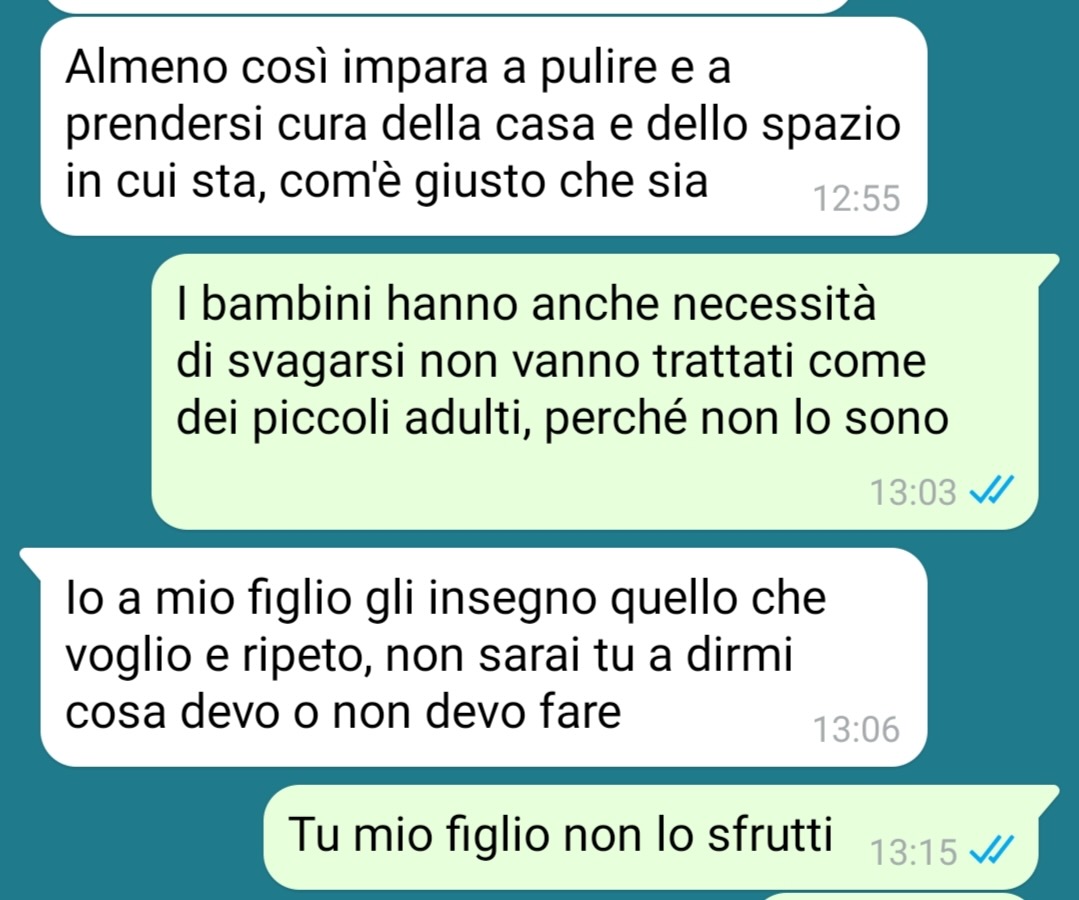1079x900 pixels.
Task: Tap the blue read ticks beside 13:03
Action: (x=991, y=491)
